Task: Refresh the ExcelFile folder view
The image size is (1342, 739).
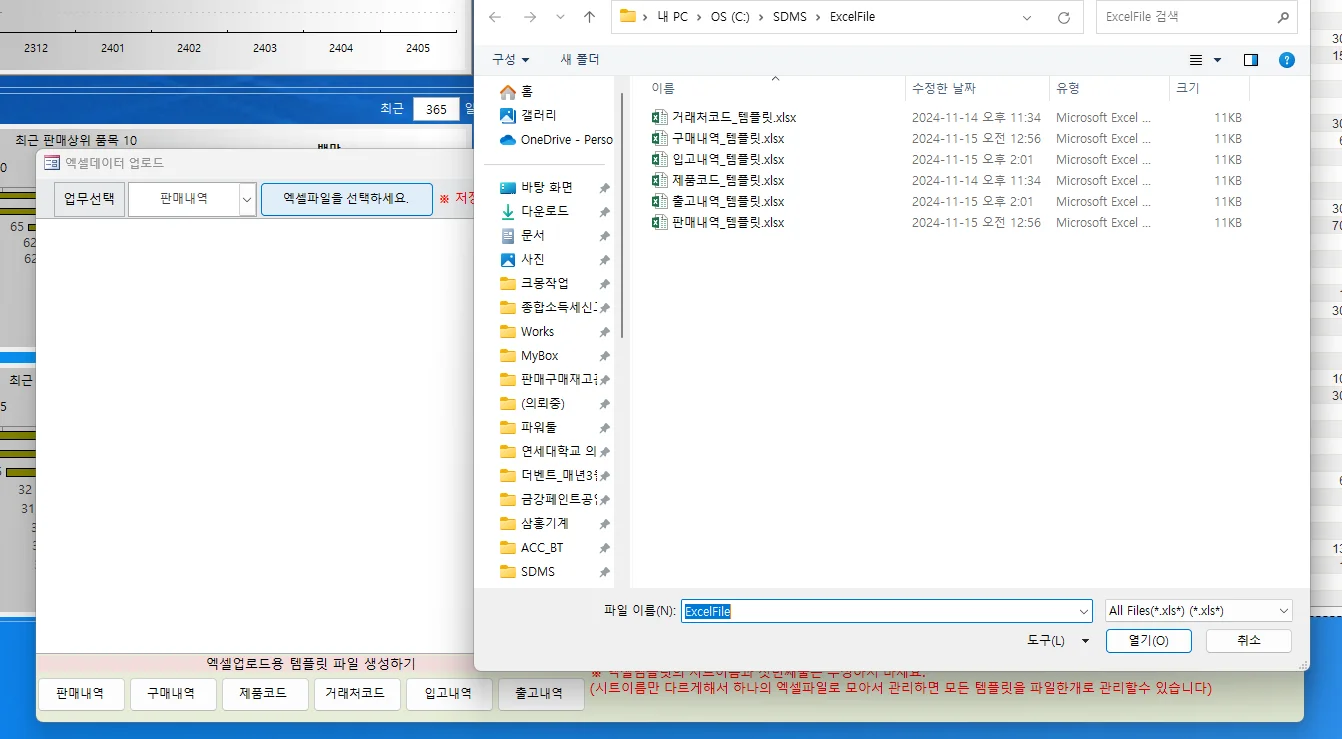Action: [1063, 17]
